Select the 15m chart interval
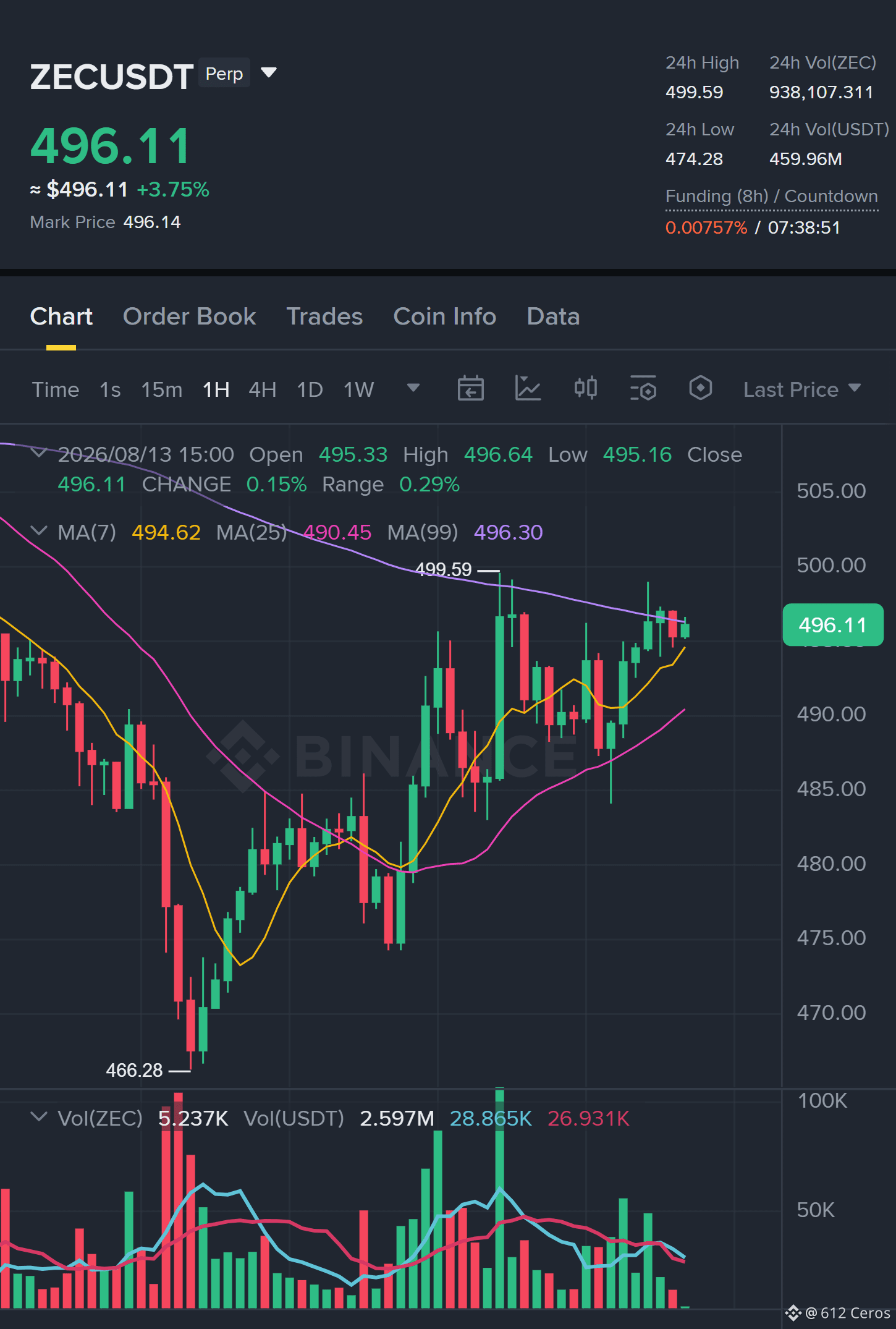The width and height of the screenshot is (896, 1329). (161, 389)
